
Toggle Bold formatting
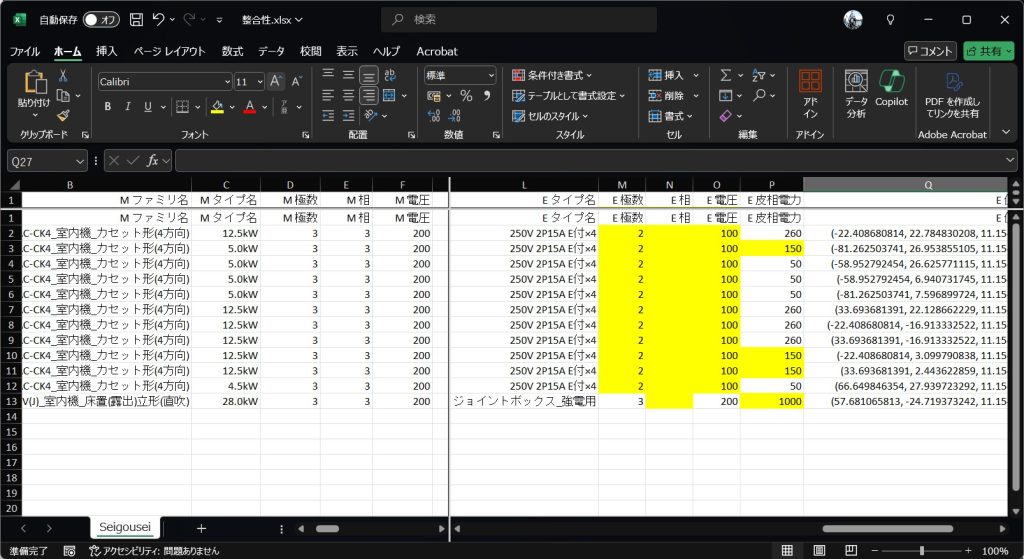click(x=107, y=107)
